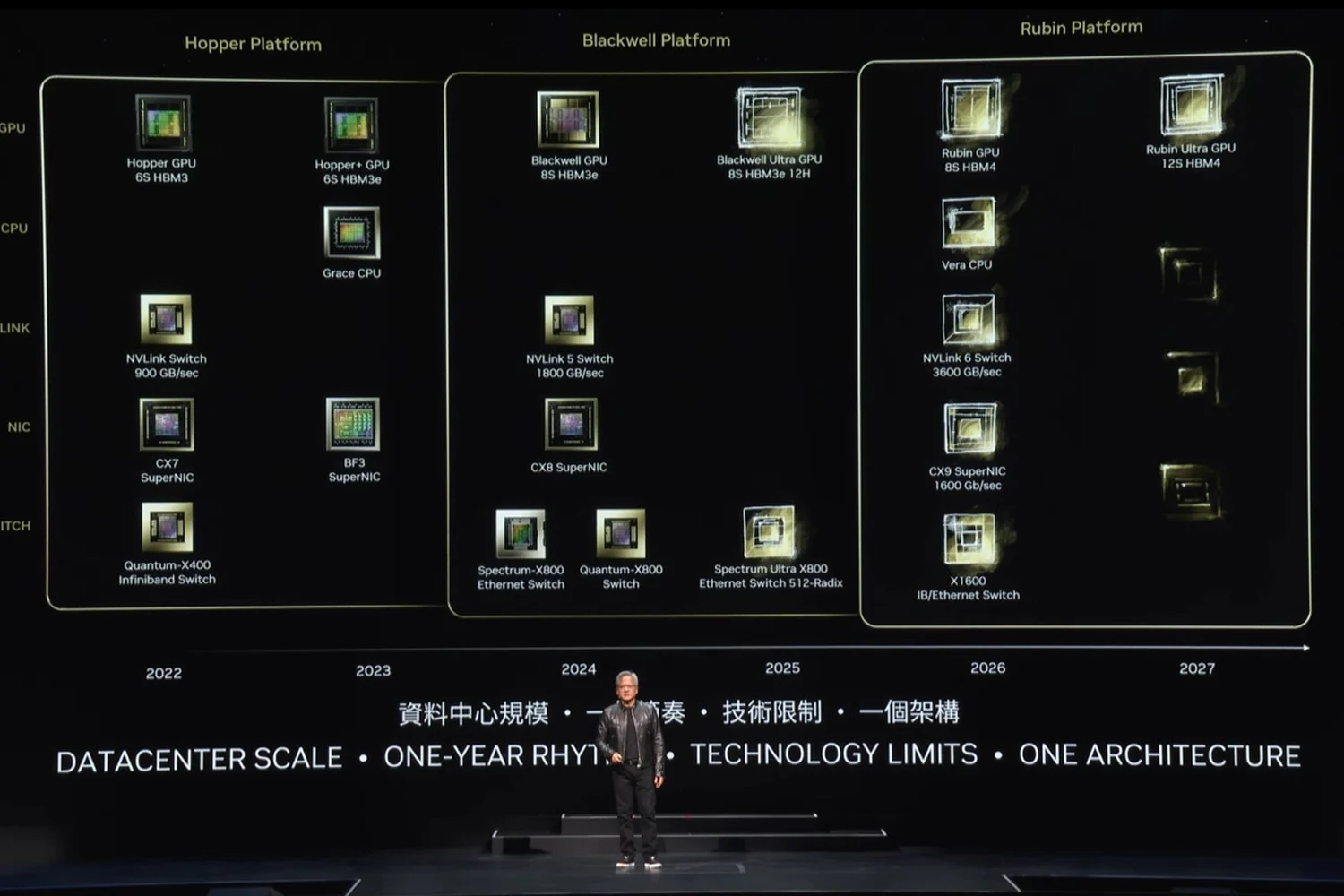
Task: Click the 1800 GB/sec label
Action: tap(570, 373)
